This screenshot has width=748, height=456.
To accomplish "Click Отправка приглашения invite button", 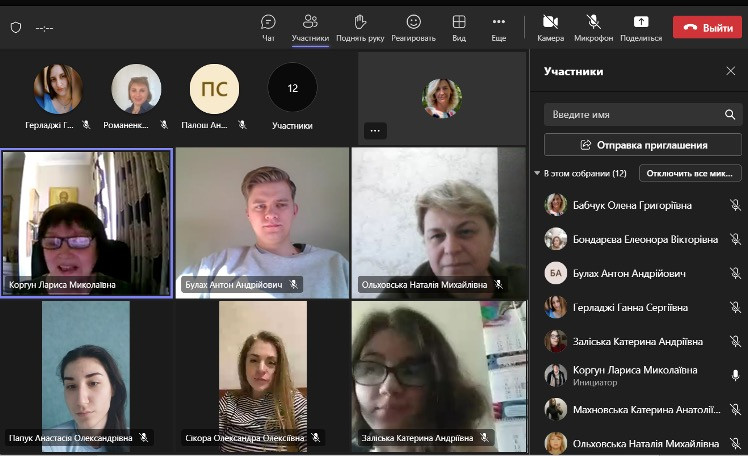I will (x=643, y=145).
